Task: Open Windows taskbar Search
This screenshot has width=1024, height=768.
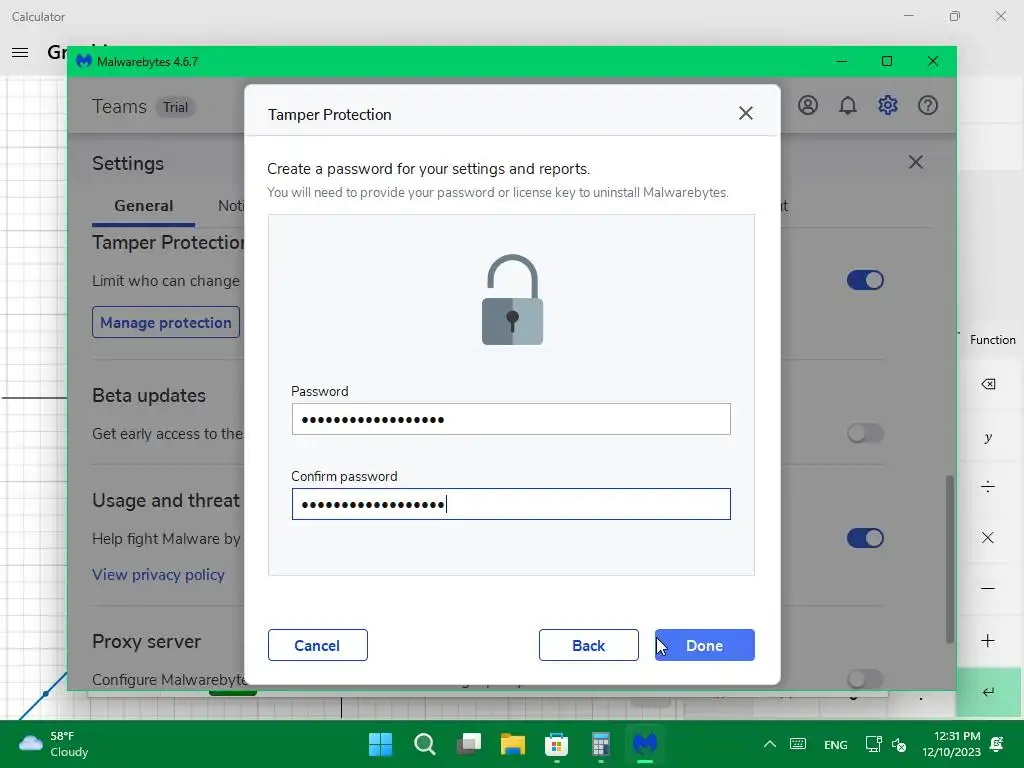Action: tap(425, 744)
